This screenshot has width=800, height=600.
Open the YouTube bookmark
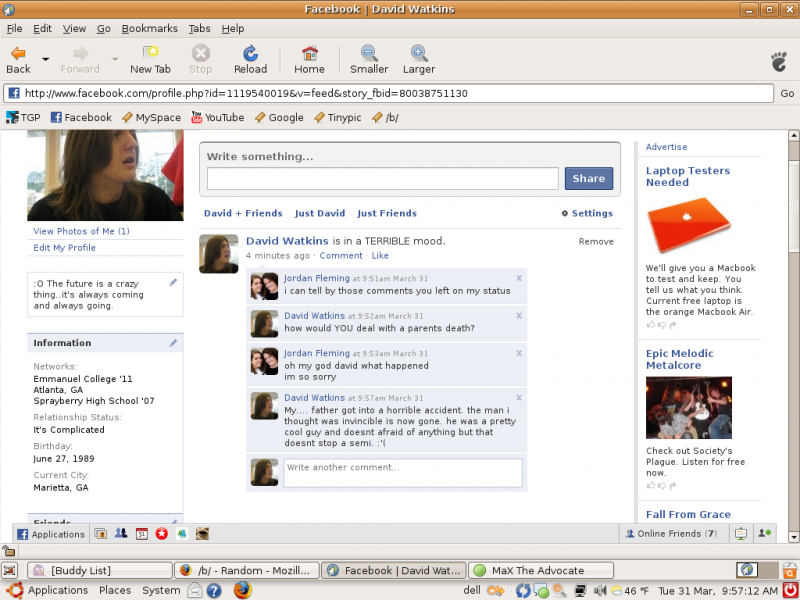coord(218,117)
